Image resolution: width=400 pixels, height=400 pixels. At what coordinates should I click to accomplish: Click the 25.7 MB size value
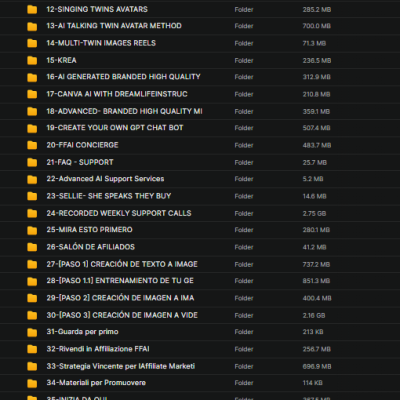(x=315, y=163)
